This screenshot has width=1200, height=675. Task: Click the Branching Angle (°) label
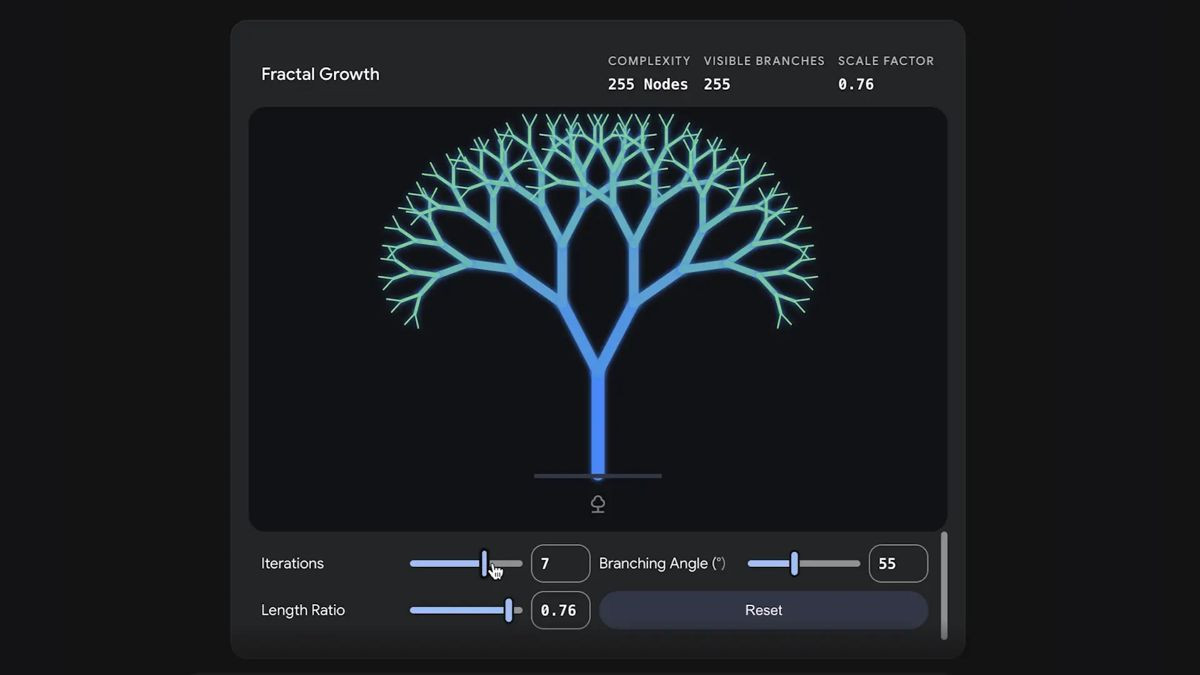[663, 563]
